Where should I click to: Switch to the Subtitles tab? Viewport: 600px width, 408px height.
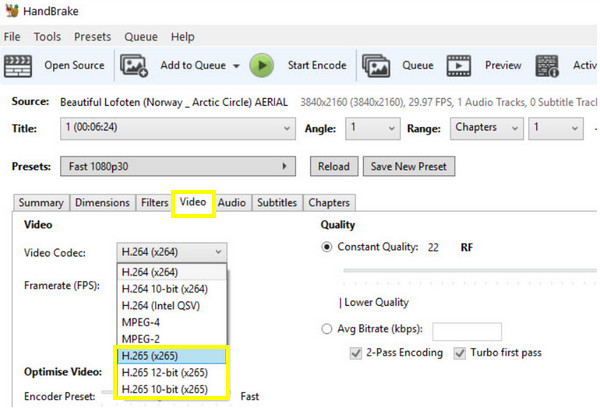click(x=277, y=202)
